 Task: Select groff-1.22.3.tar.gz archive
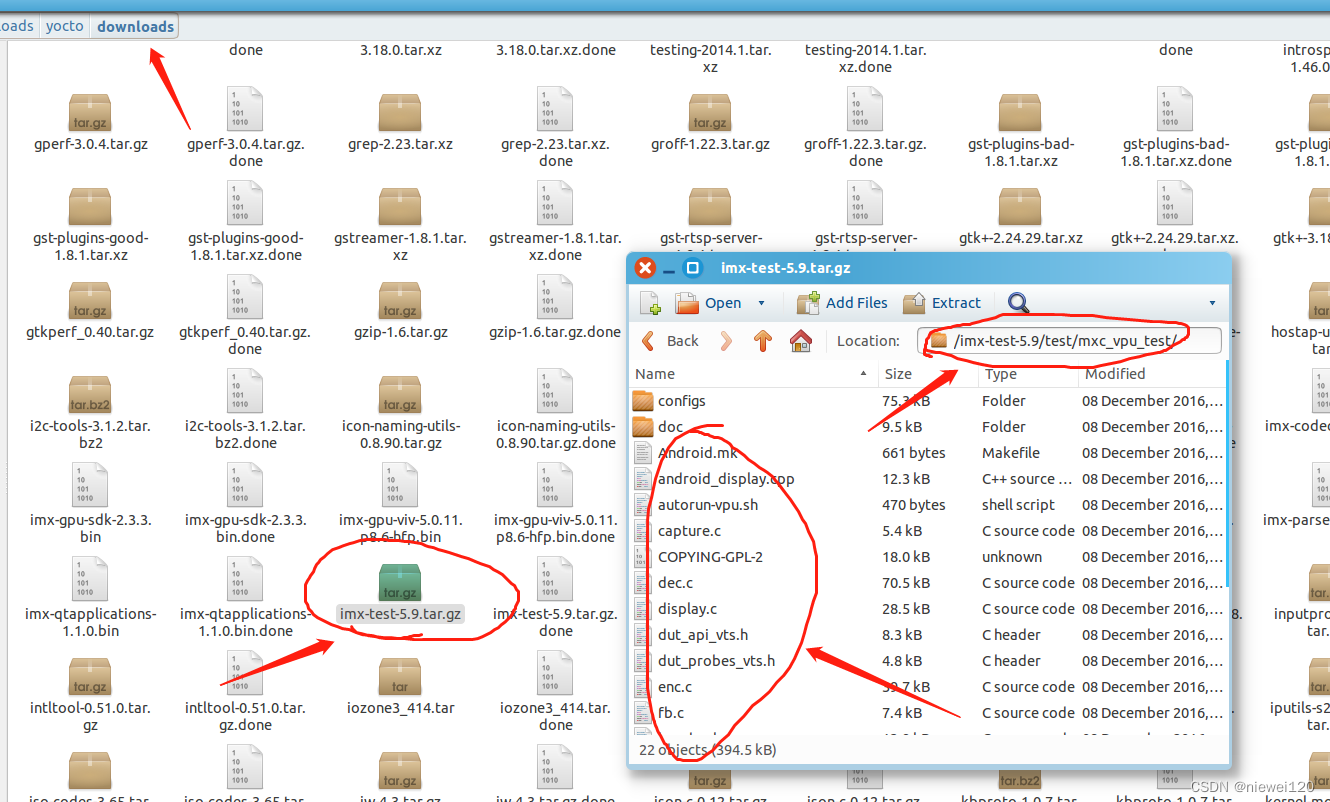710,123
